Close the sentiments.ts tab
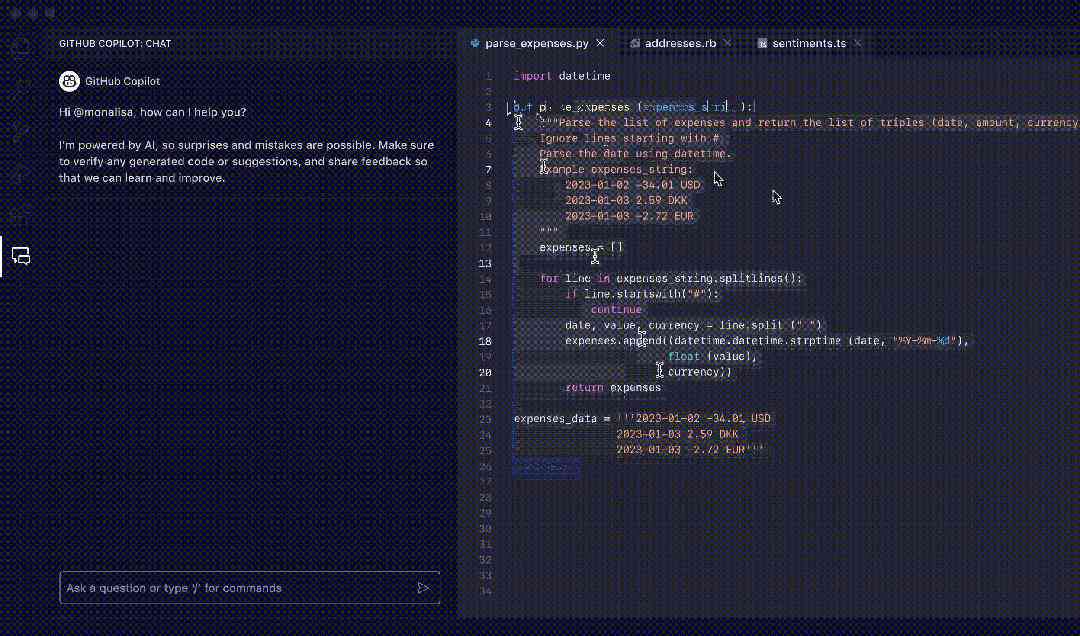1080x636 pixels. tap(858, 43)
